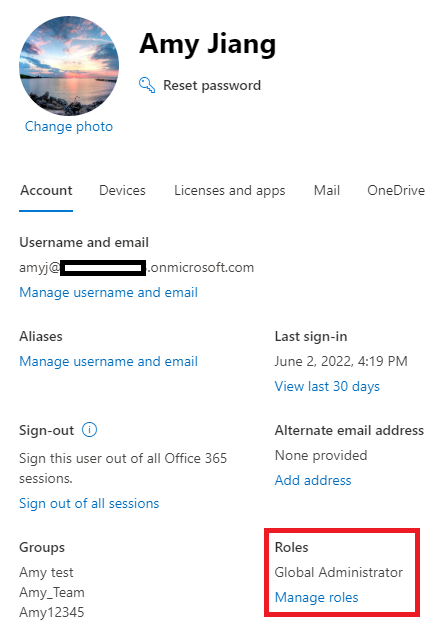Open the Manage roles link
Image resolution: width=444 pixels, height=623 pixels.
(x=317, y=598)
